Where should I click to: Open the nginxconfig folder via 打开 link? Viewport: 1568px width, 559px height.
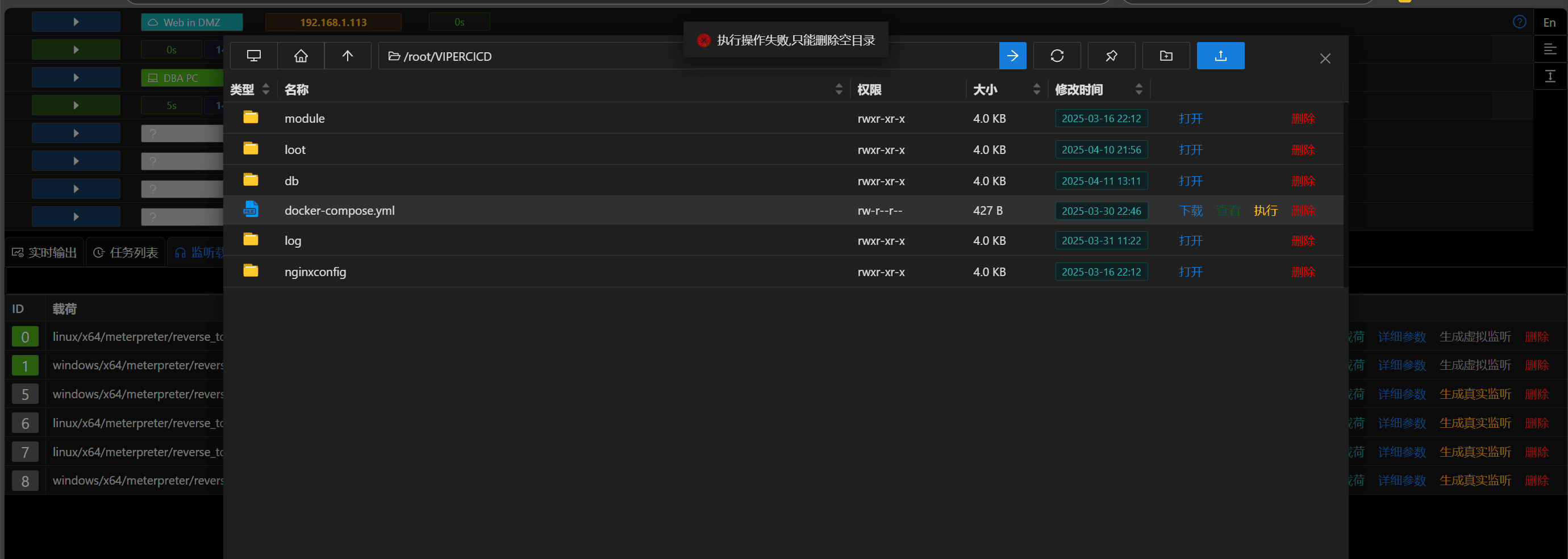pos(1191,272)
